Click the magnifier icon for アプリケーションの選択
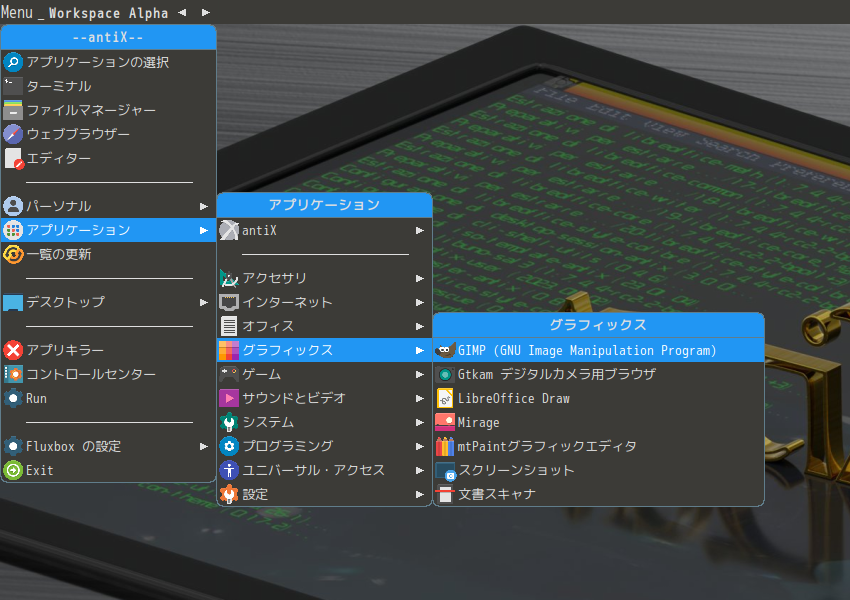 [x=13, y=62]
